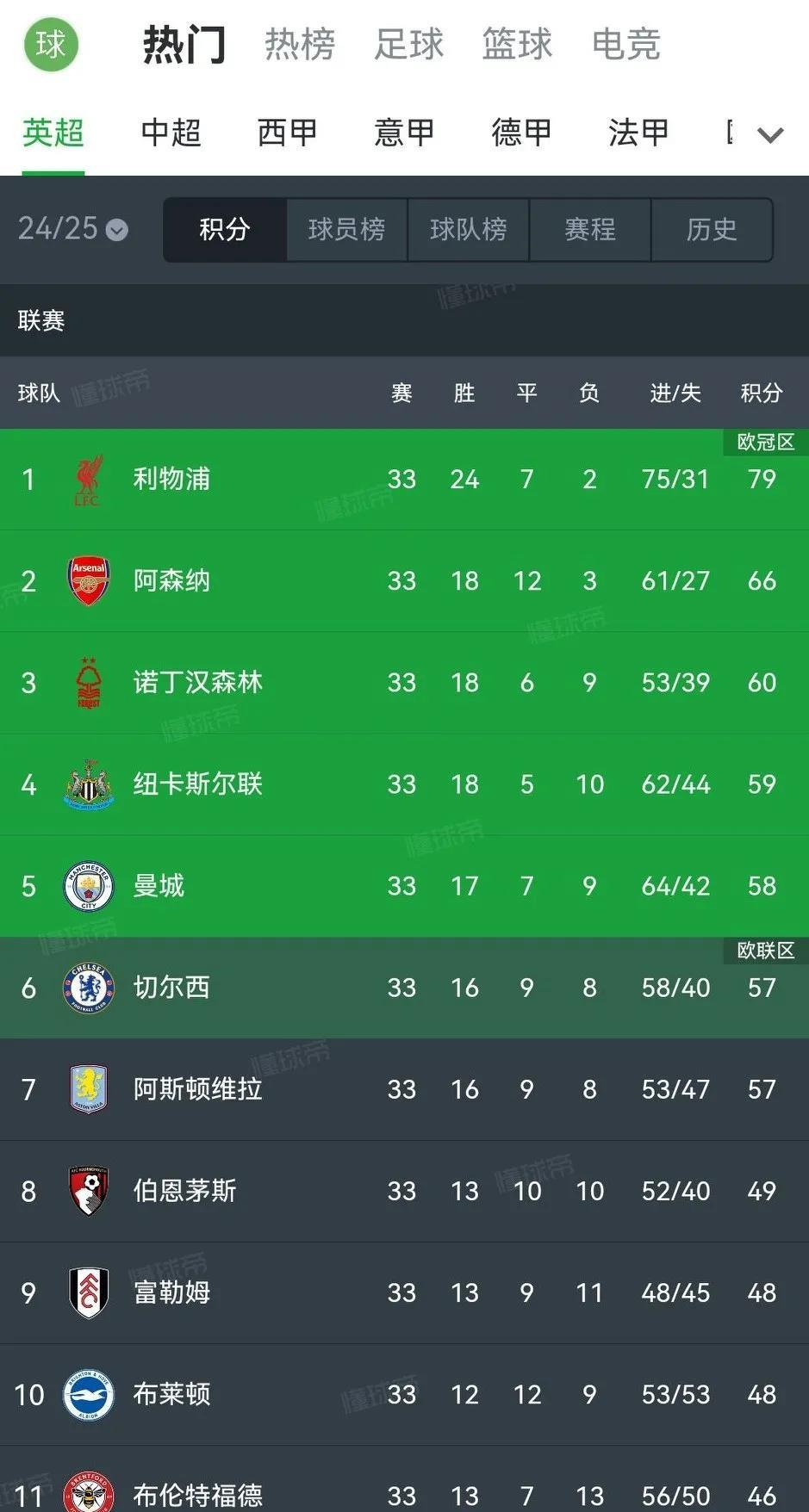Open the Arsenal club crest
Screen dimensions: 809x1512
89,581
